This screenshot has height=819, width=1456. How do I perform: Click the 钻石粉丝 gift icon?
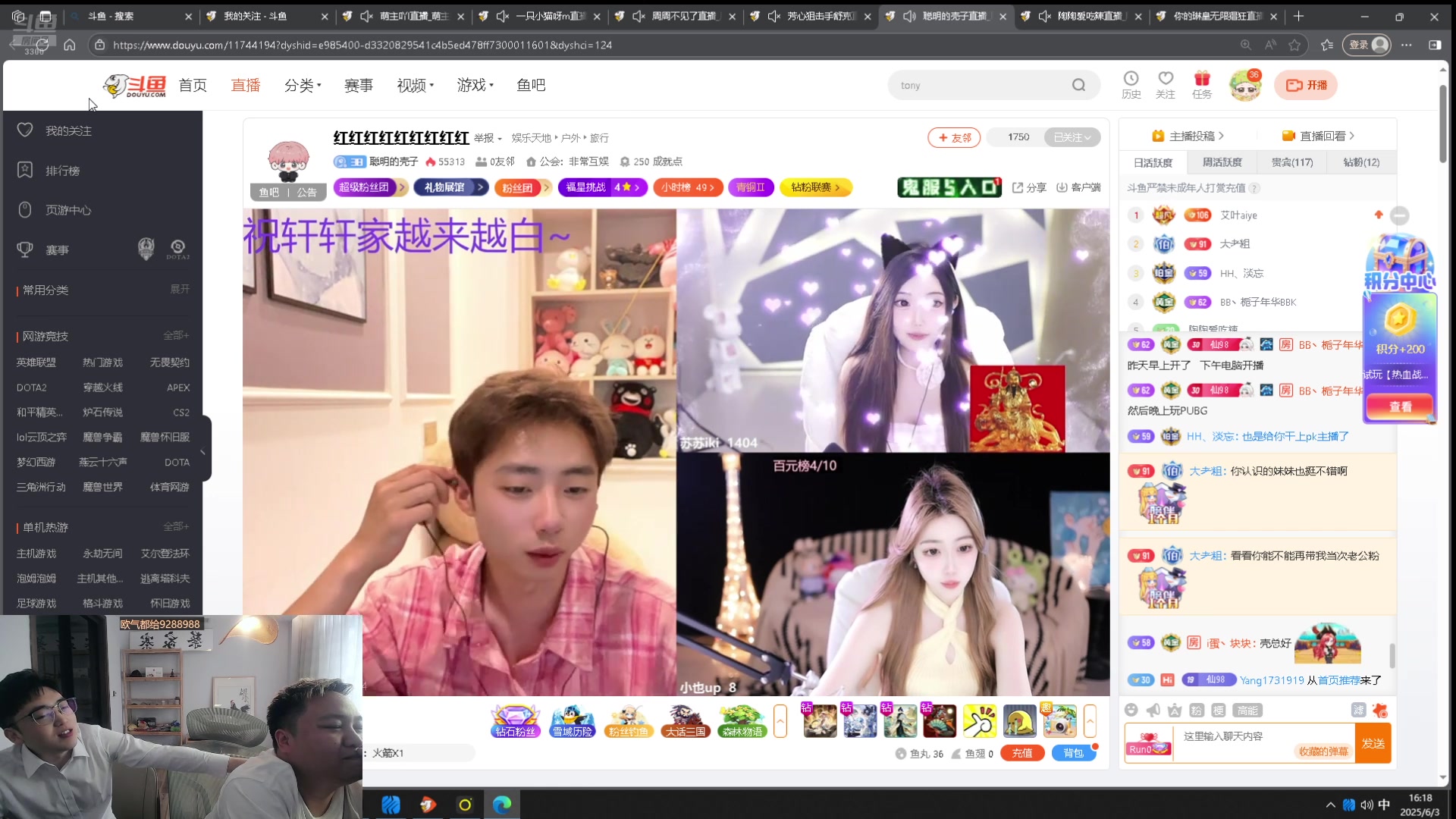tap(516, 720)
